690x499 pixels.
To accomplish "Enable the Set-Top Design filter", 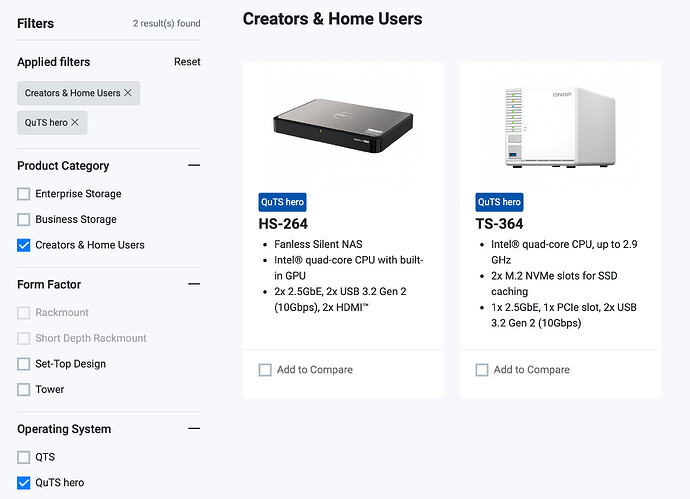I will coord(24,364).
